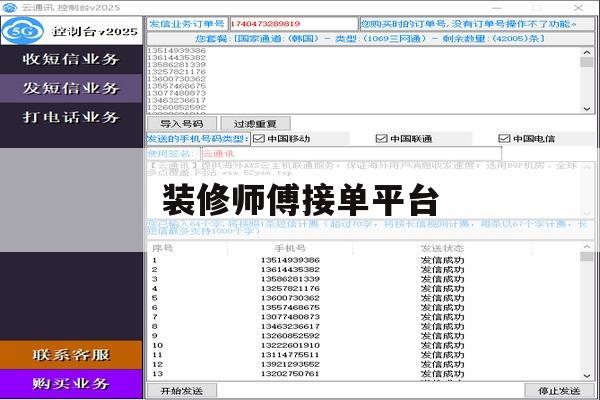This screenshot has width=600, height=400.
Task: Toggle the 中国移动 checkbox
Action: pos(259,139)
